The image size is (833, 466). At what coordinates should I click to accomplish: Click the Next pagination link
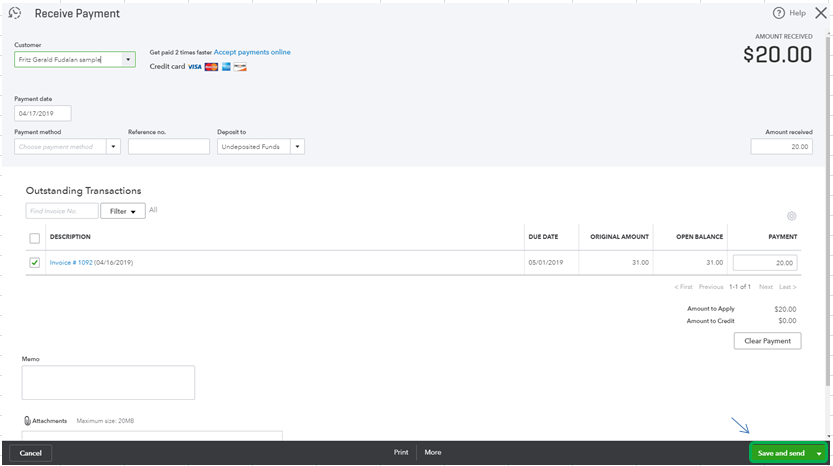766,287
